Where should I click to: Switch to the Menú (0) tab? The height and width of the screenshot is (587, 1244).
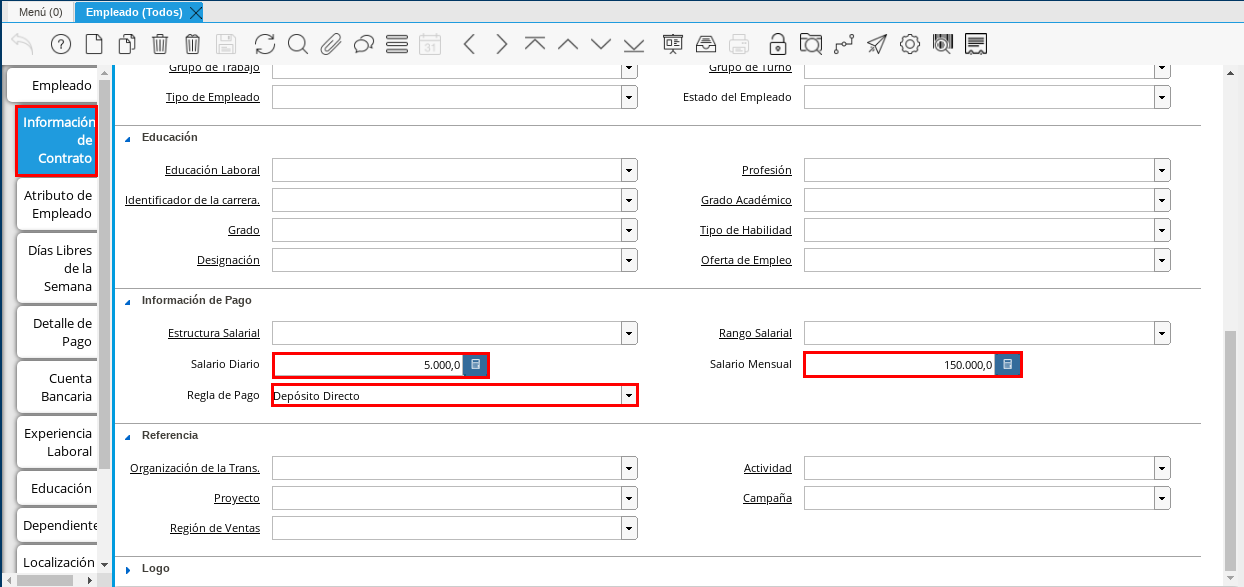click(41, 12)
